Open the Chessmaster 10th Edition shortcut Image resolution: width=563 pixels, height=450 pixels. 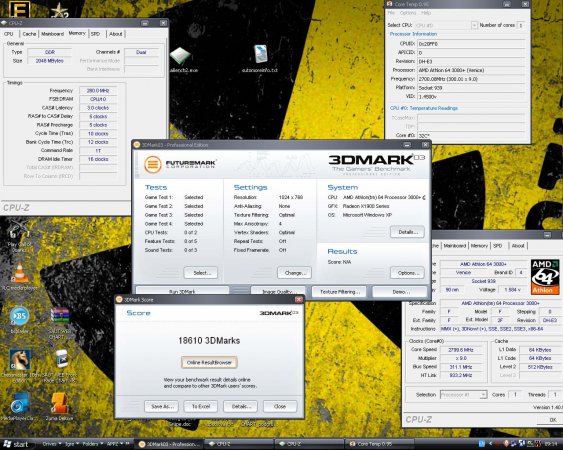[x=19, y=359]
